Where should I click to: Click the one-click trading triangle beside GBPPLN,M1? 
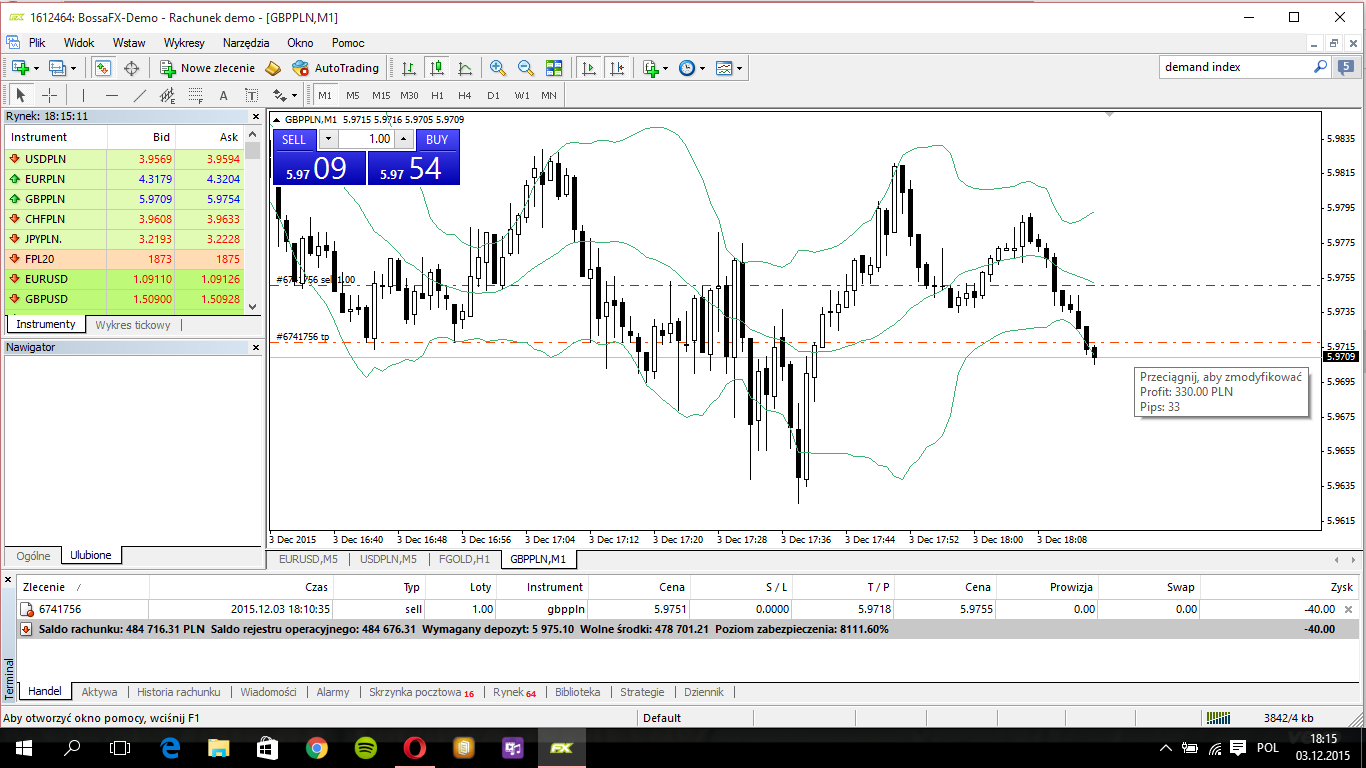point(277,119)
